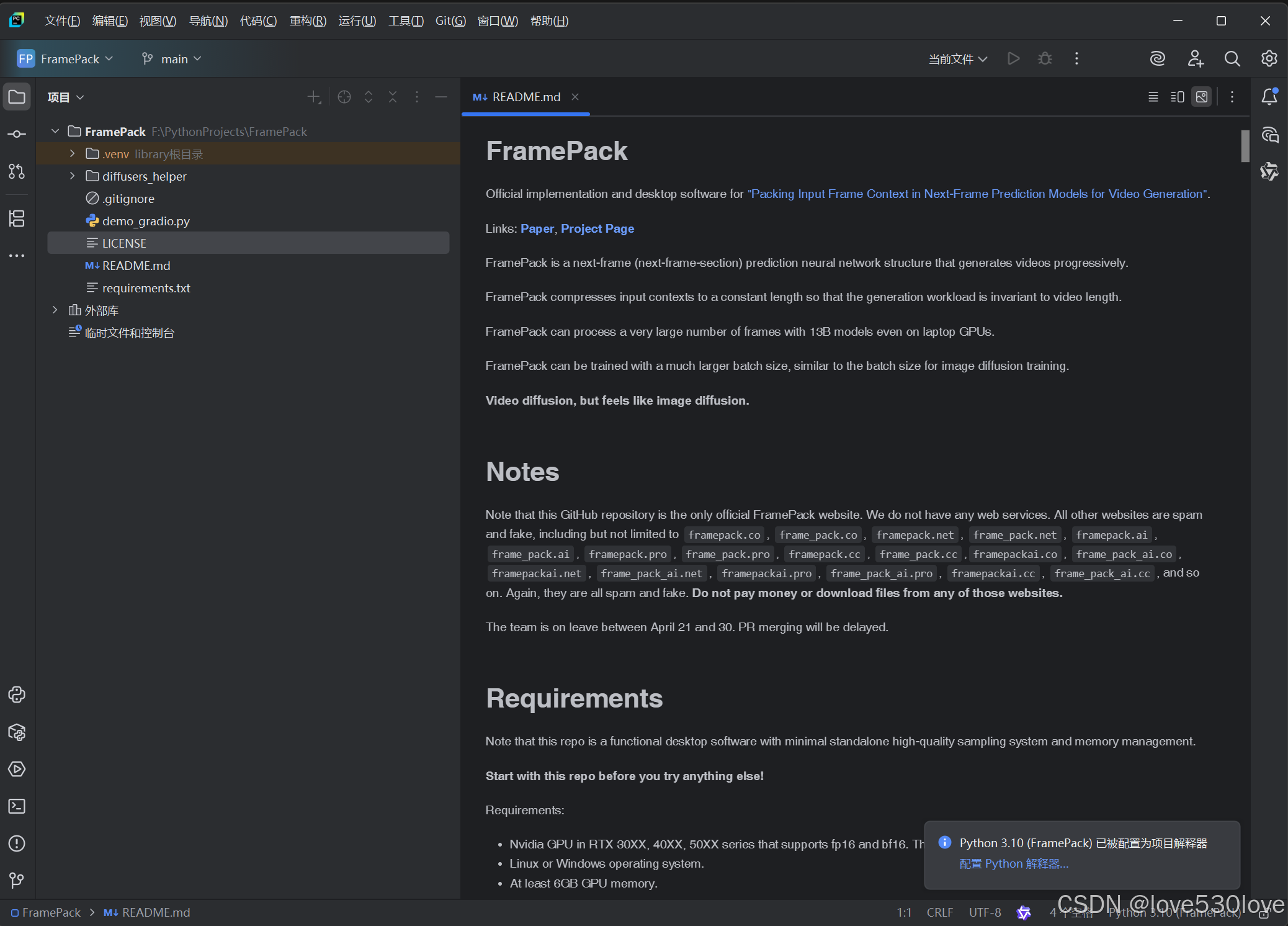
Task: Click the Debug bug icon in toolbar
Action: coord(1045,58)
